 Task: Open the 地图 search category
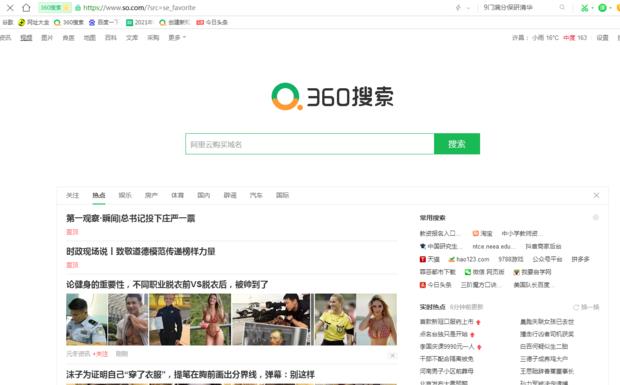click(89, 38)
